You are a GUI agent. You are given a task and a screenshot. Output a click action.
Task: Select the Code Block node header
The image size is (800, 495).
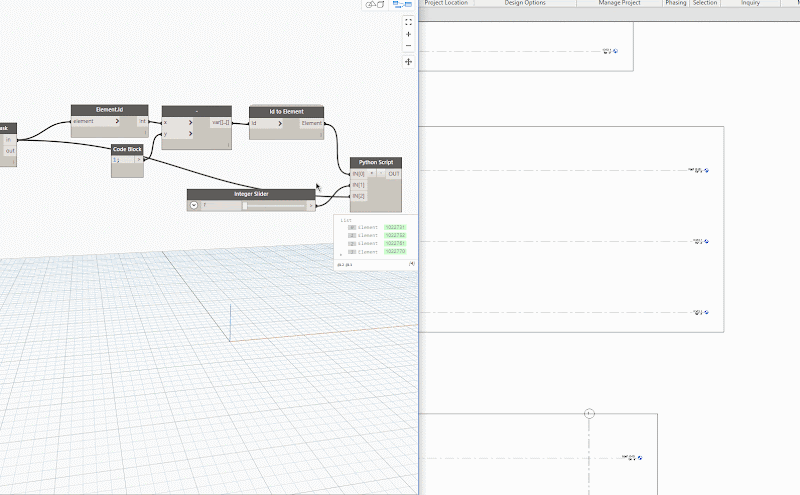point(127,150)
